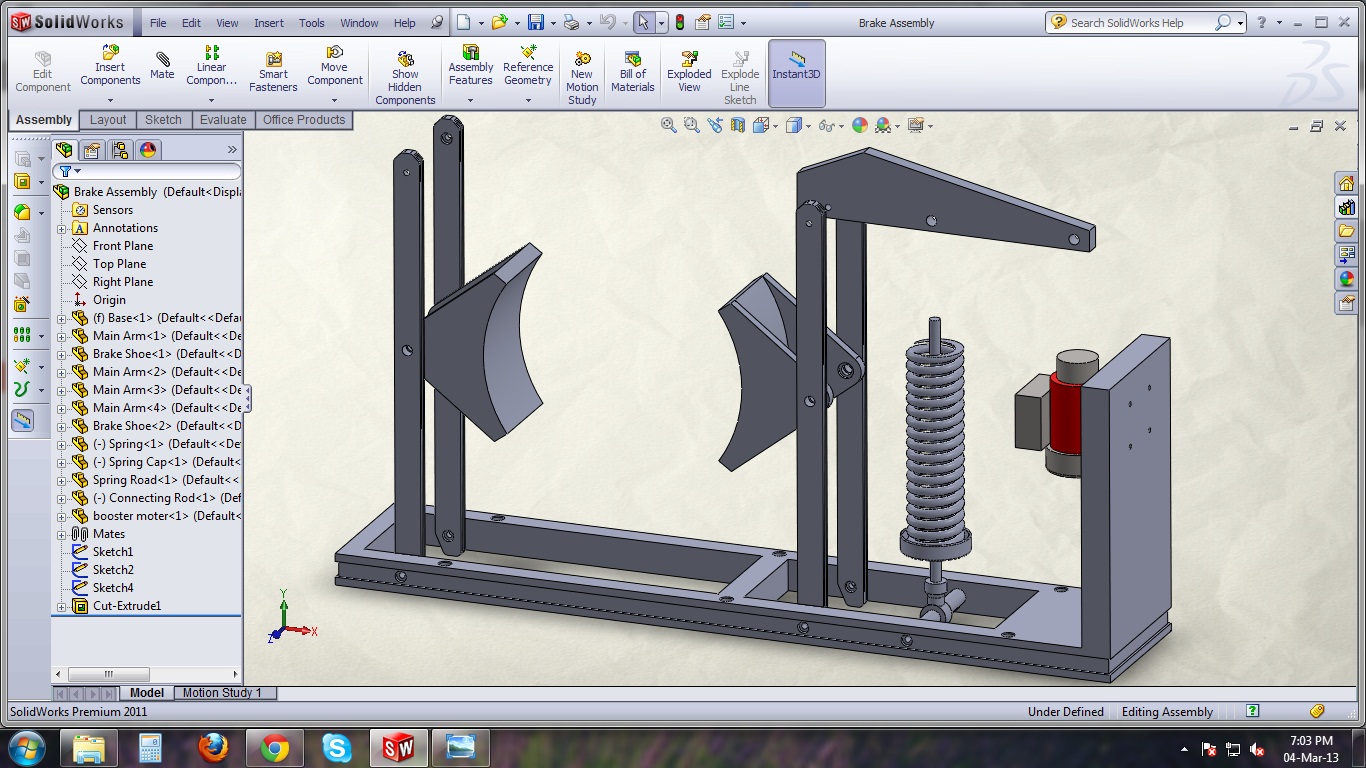1366x768 pixels.
Task: Switch to the Office Products tab
Action: pos(304,120)
